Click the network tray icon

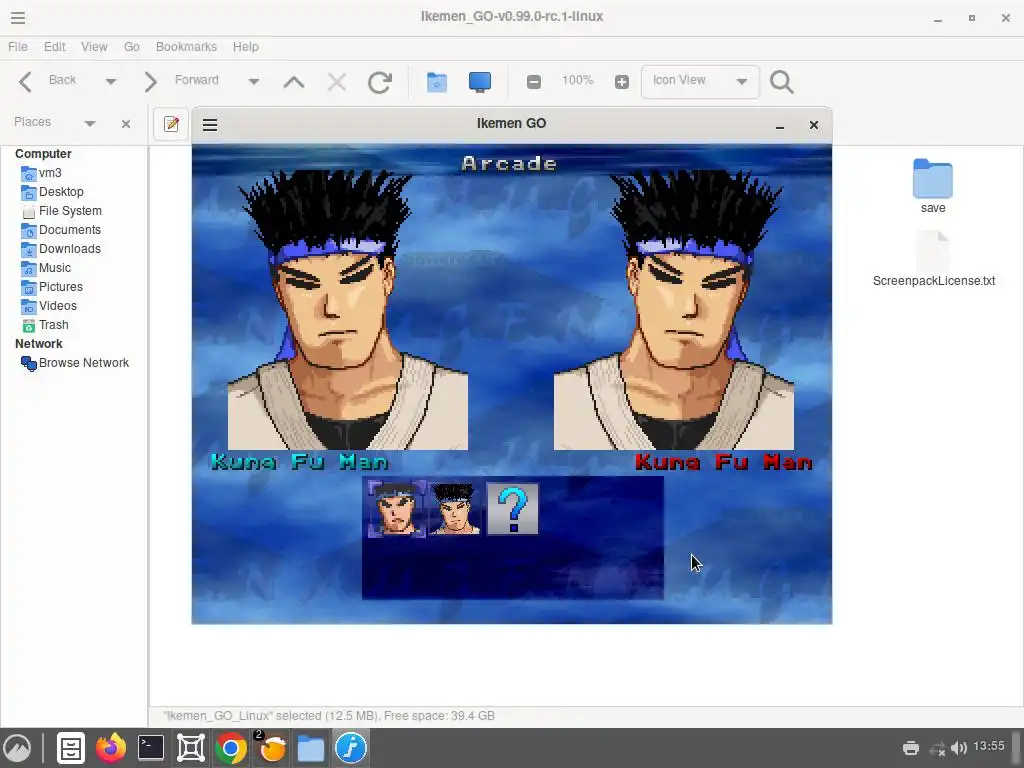(936, 748)
